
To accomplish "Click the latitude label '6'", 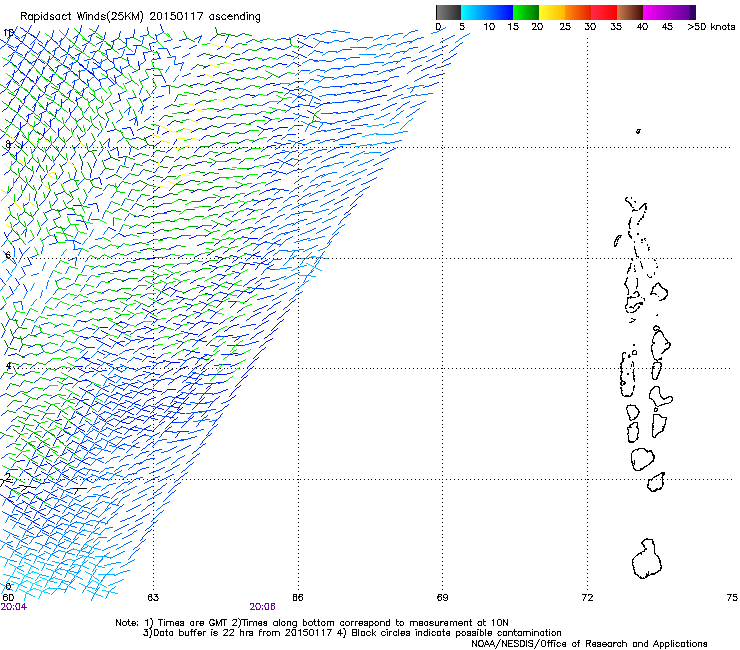I will point(8,255).
